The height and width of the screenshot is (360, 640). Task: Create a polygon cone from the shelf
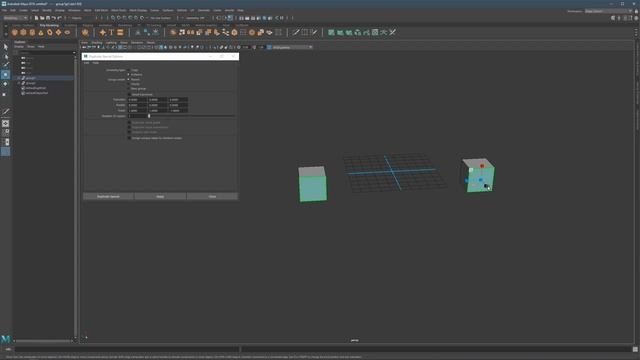click(41, 32)
